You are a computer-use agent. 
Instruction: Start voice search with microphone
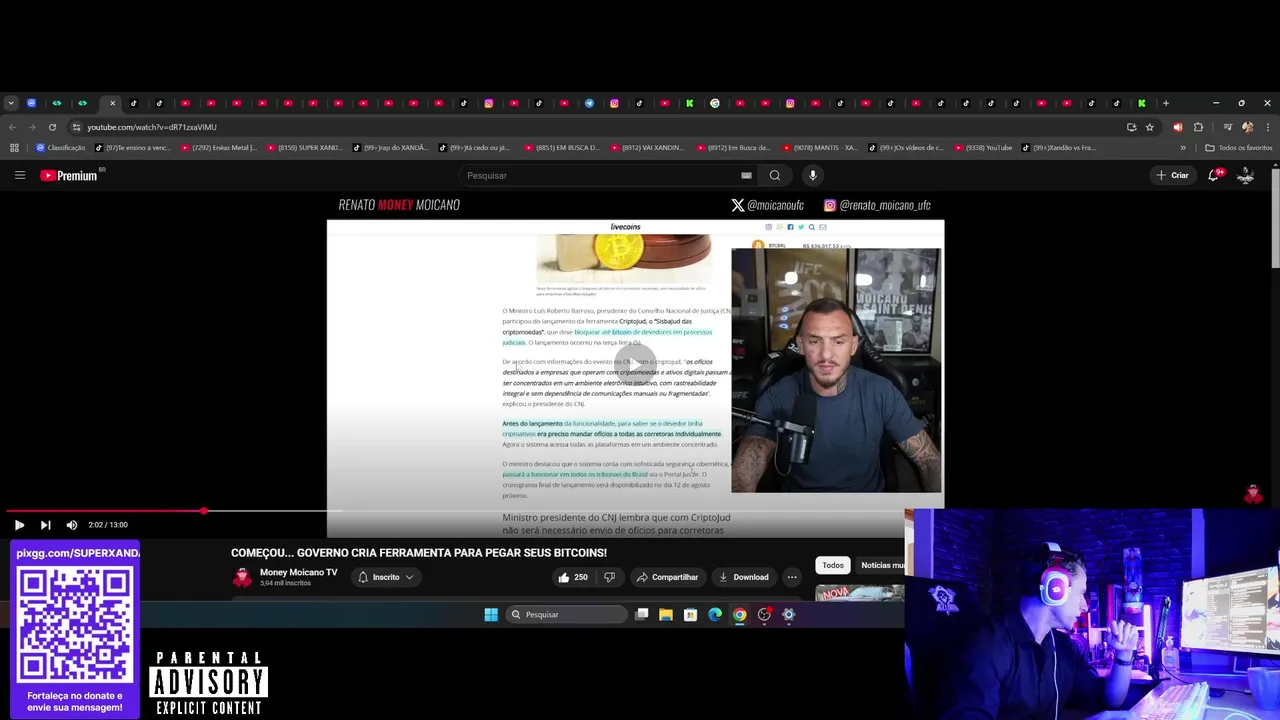click(813, 175)
